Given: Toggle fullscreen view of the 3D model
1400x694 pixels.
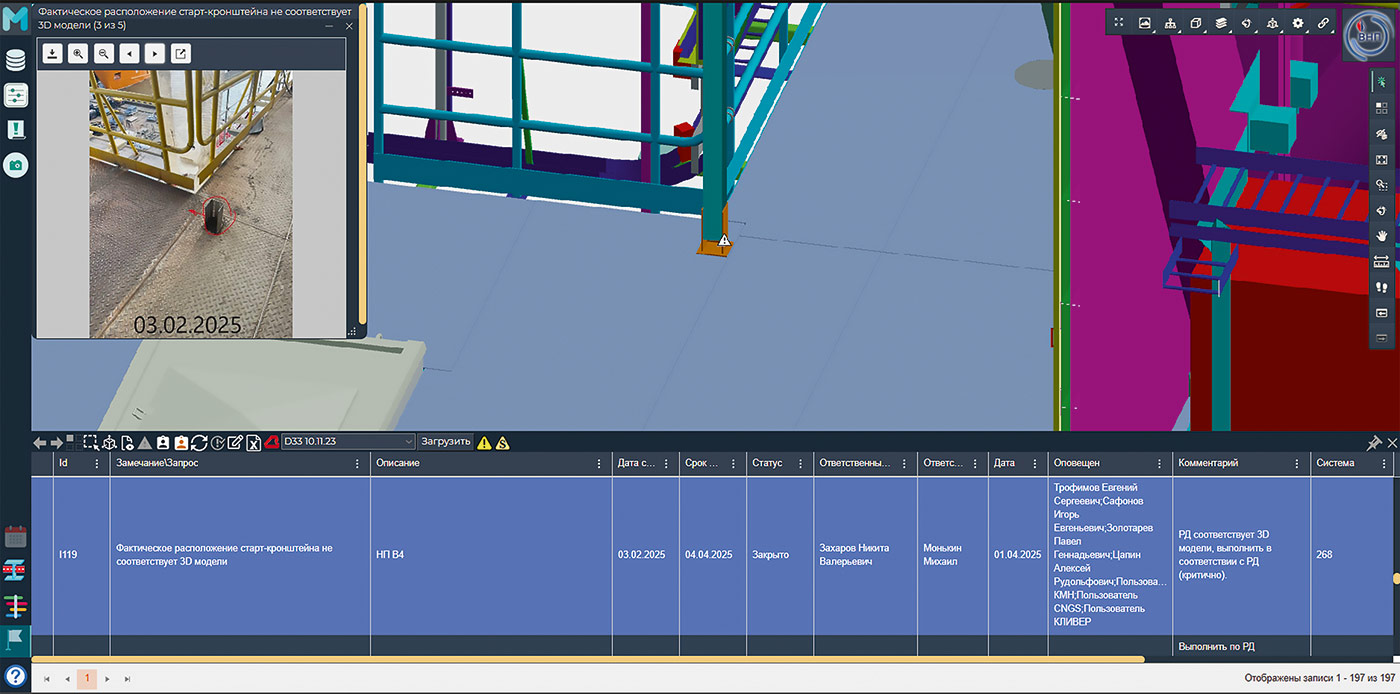Looking at the screenshot, I should pos(1119,23).
